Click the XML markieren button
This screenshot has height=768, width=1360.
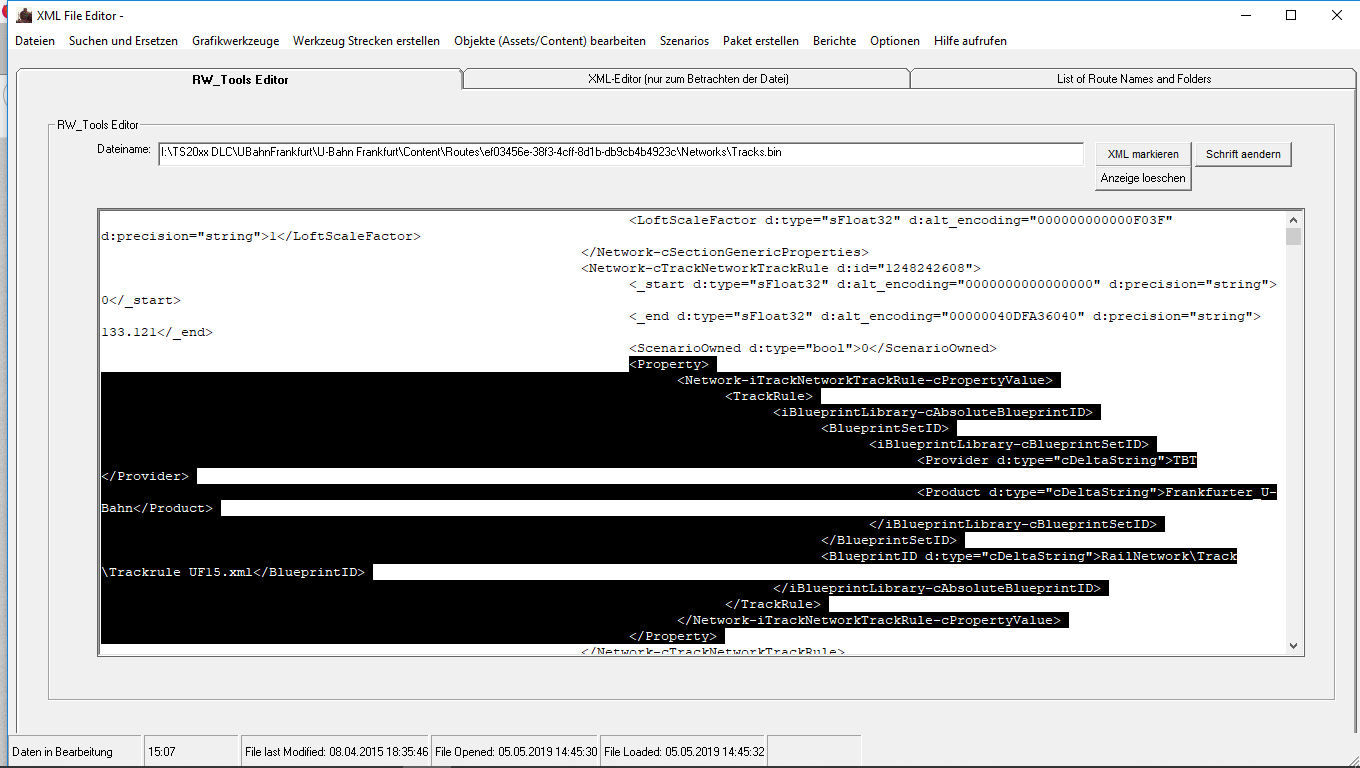point(1143,154)
